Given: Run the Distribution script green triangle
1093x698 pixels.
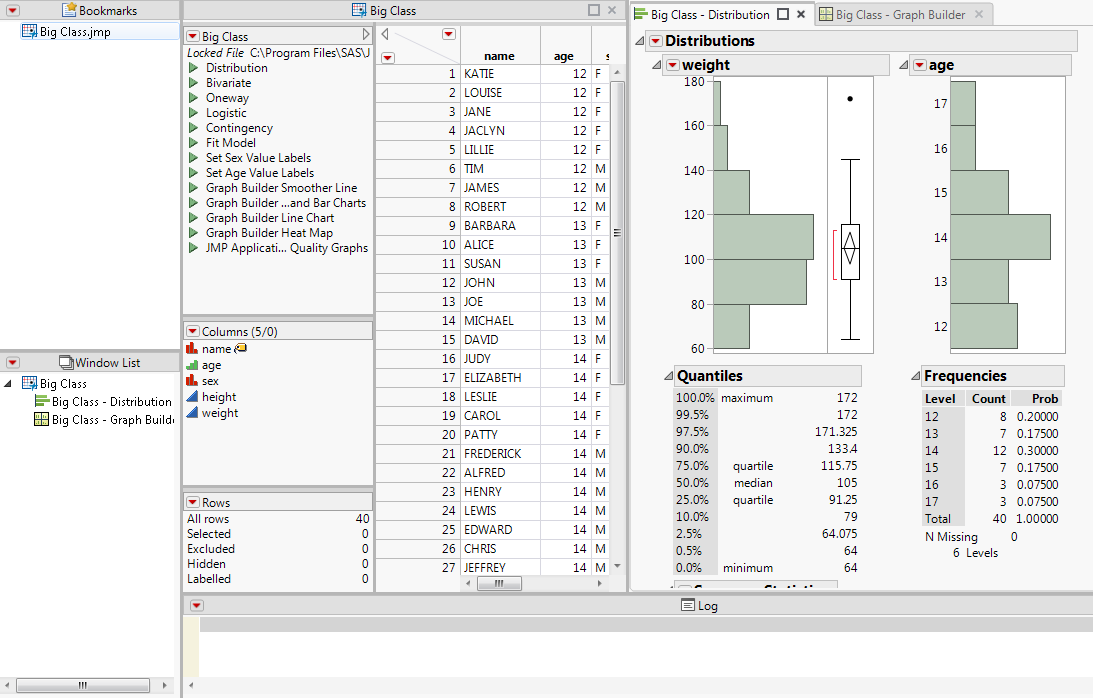Looking at the screenshot, I should (194, 68).
